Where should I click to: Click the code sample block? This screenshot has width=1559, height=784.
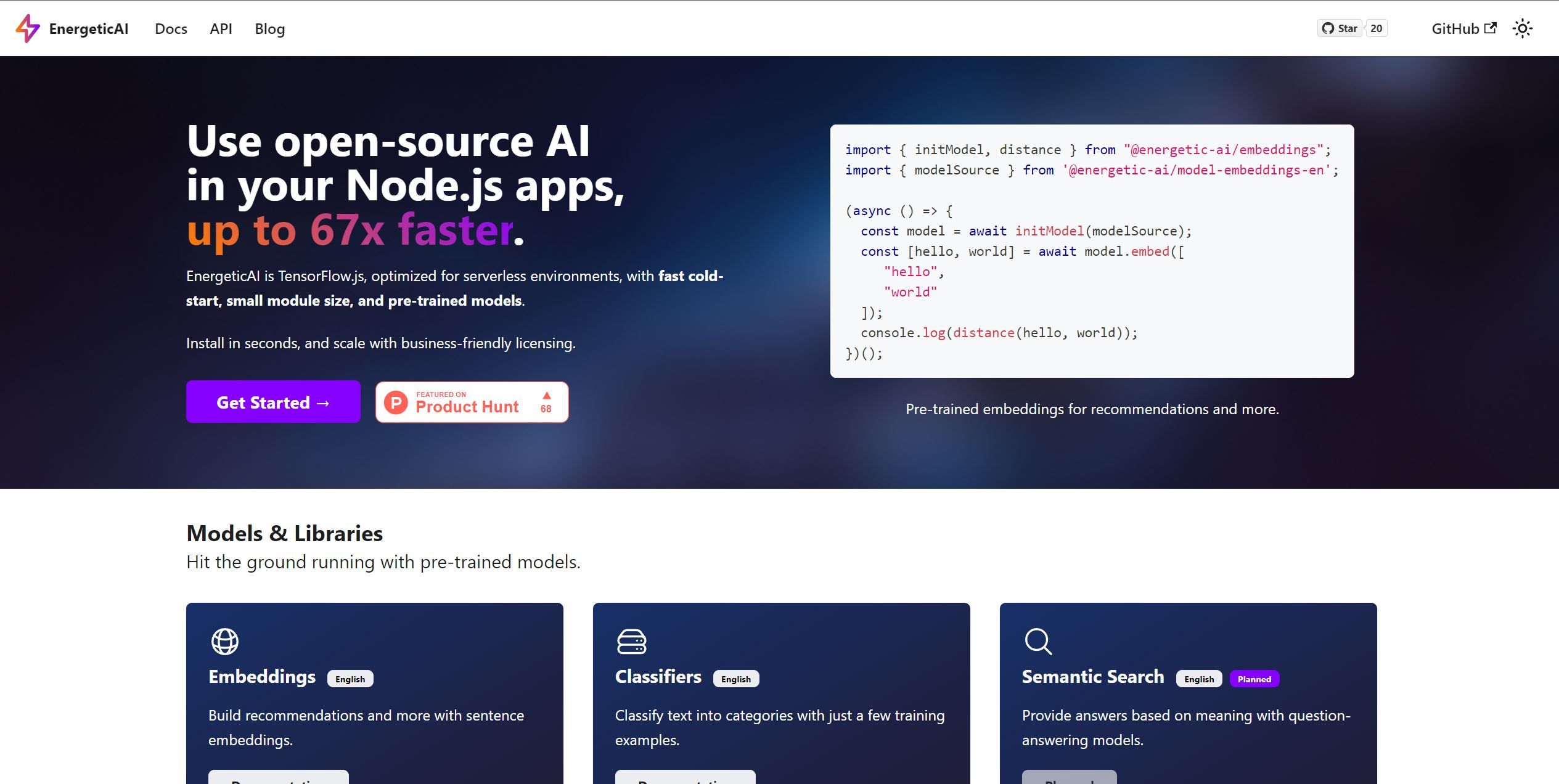click(x=1092, y=251)
